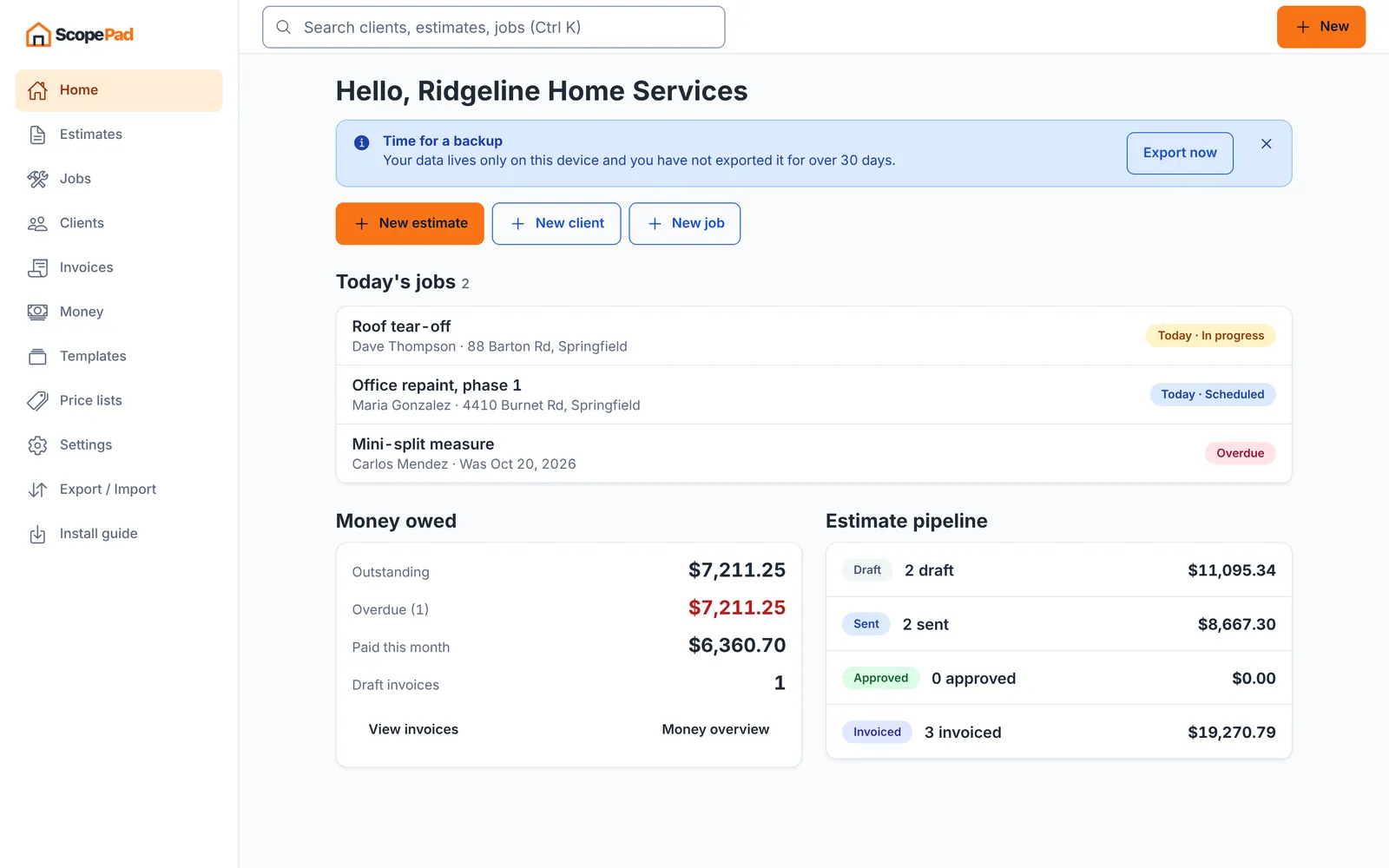Open Price lists from the sidebar

[119, 400]
